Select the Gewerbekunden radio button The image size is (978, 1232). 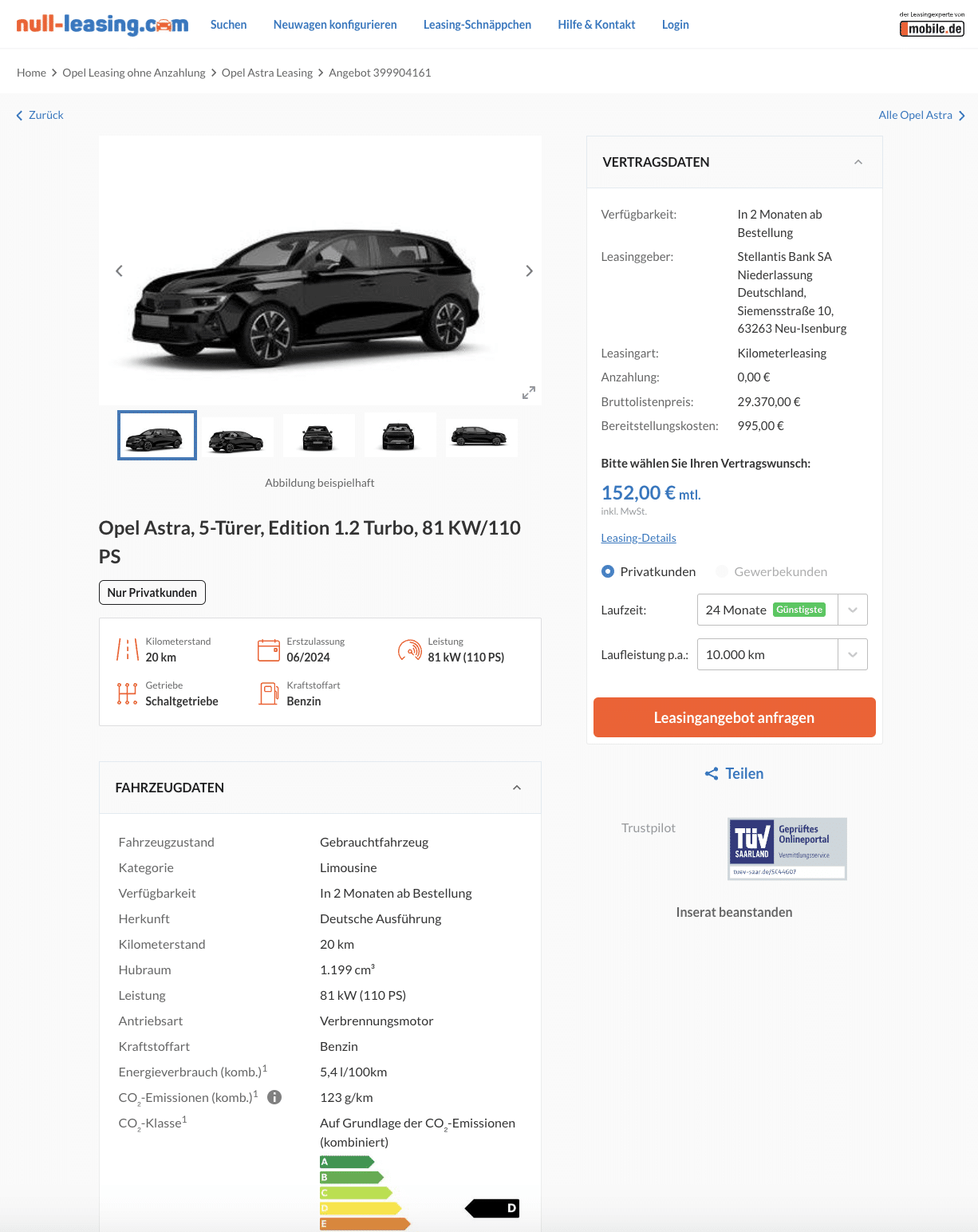(x=722, y=571)
